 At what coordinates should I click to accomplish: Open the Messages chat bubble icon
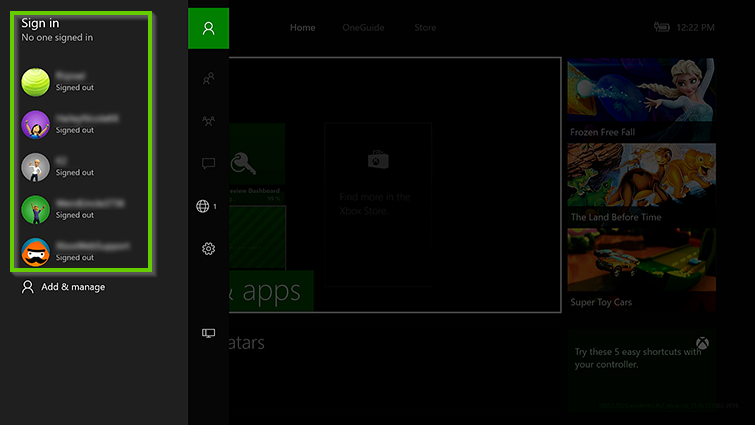208,164
